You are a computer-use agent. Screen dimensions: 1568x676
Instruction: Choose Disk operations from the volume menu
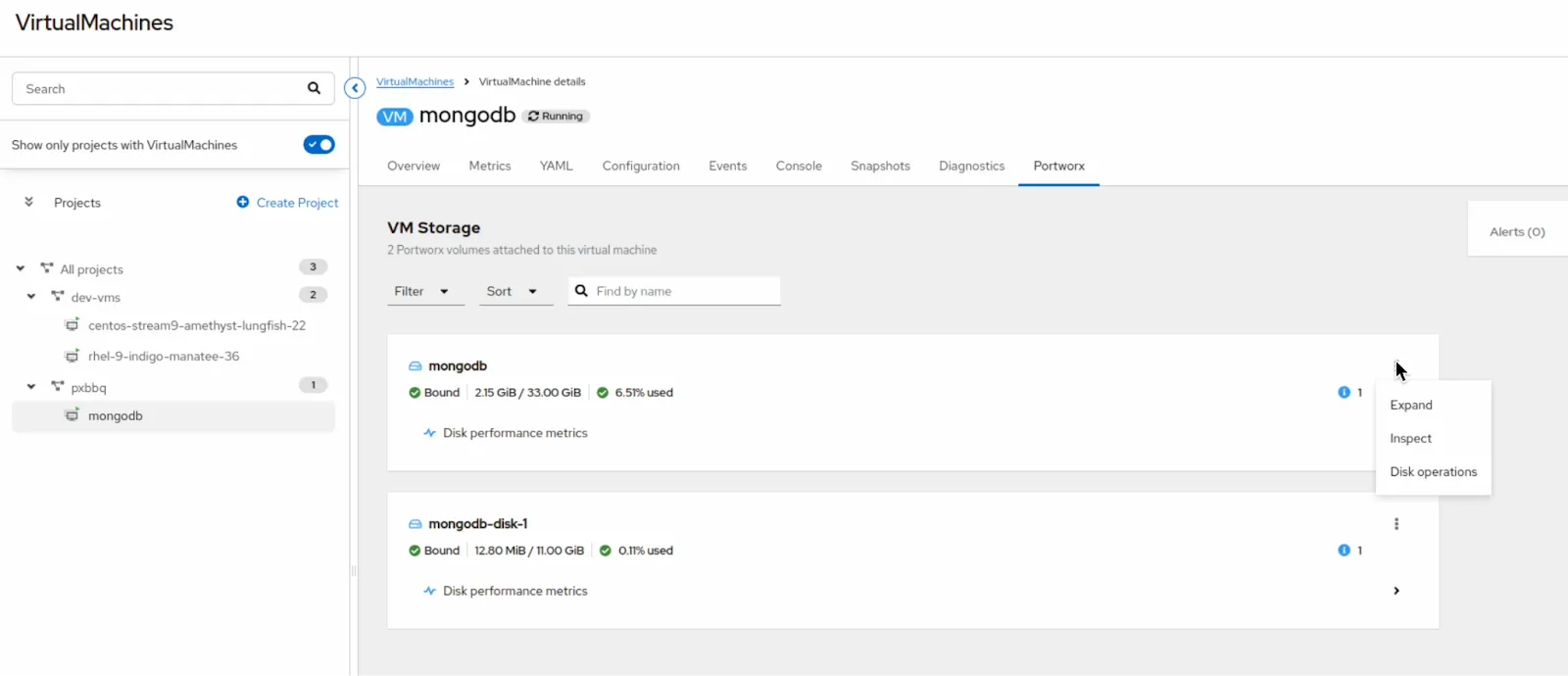tap(1434, 471)
